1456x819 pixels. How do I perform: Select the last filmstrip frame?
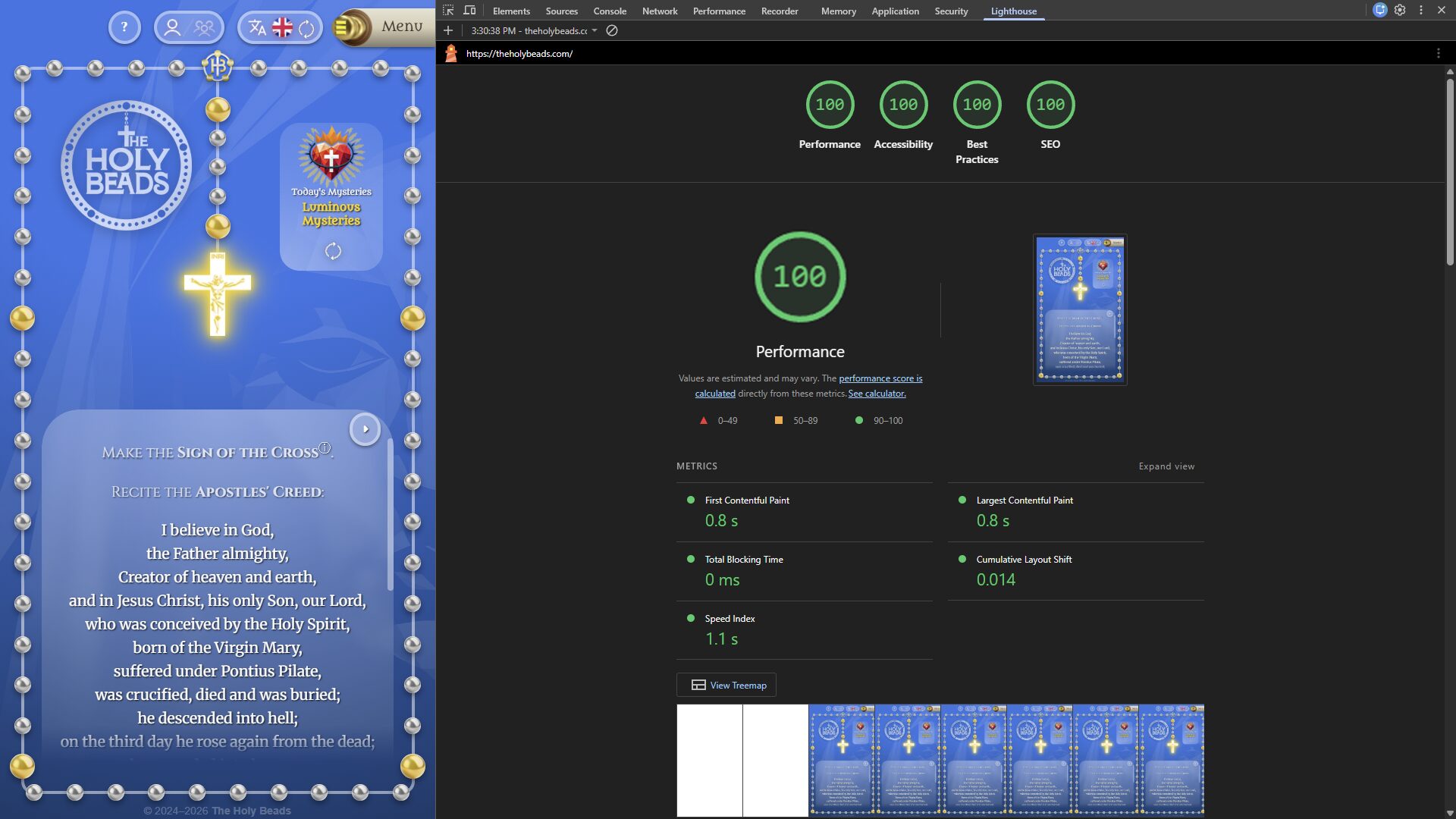coord(1172,761)
